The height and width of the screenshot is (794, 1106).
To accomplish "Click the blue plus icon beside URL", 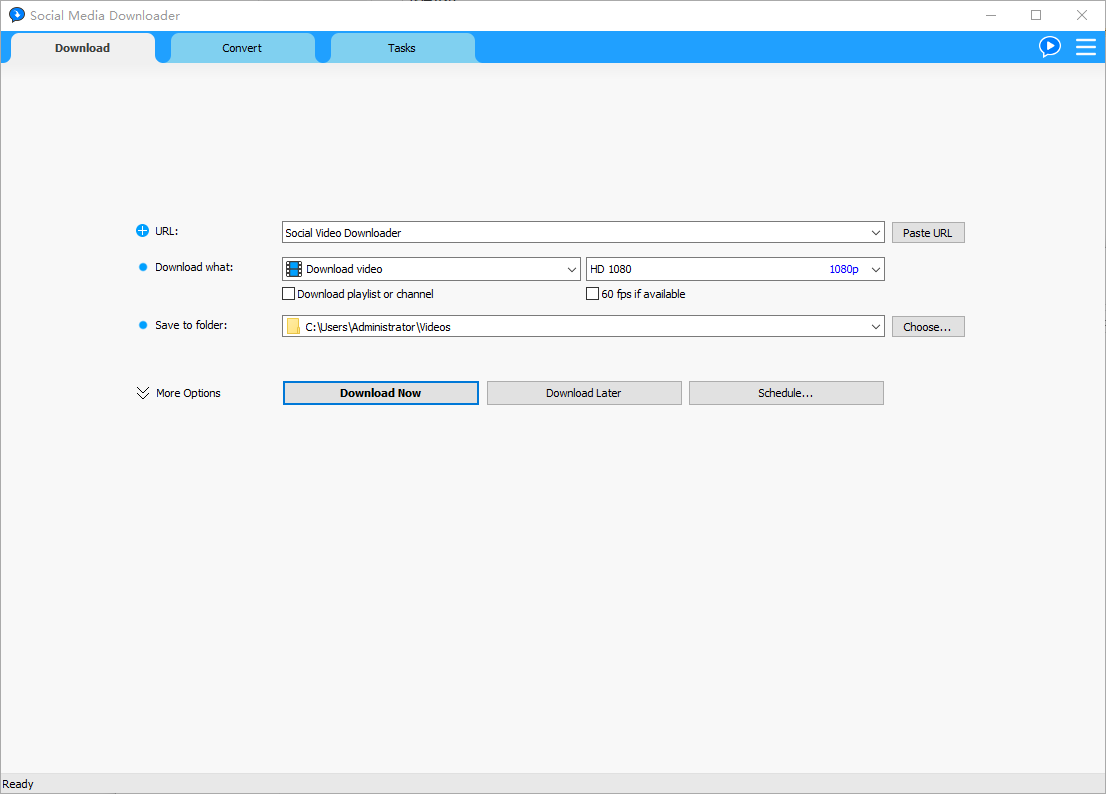I will 141,230.
